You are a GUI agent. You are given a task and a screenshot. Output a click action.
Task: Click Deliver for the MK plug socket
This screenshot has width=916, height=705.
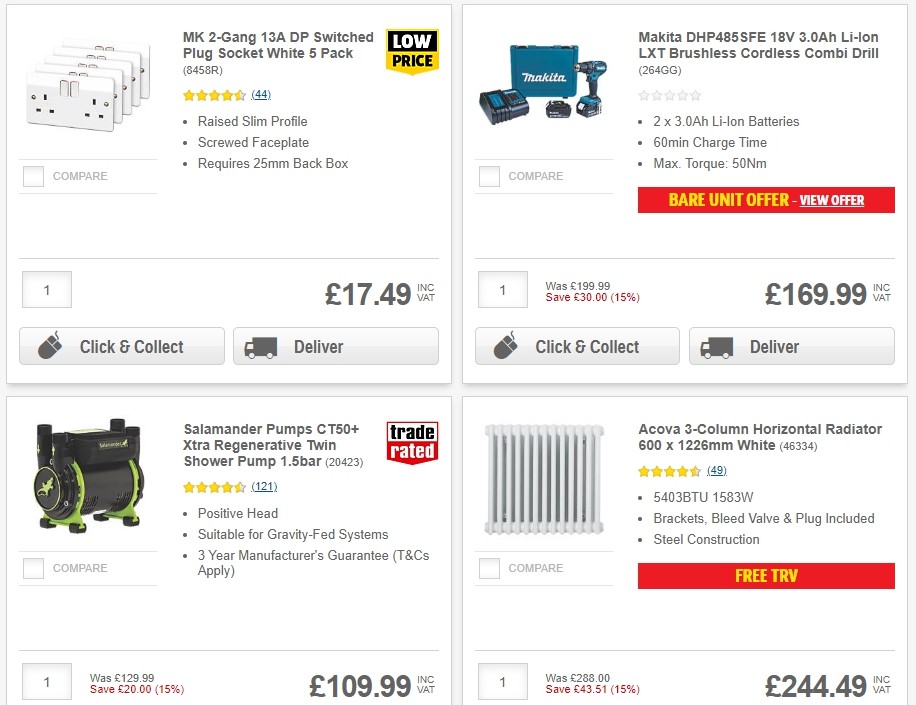coord(335,346)
